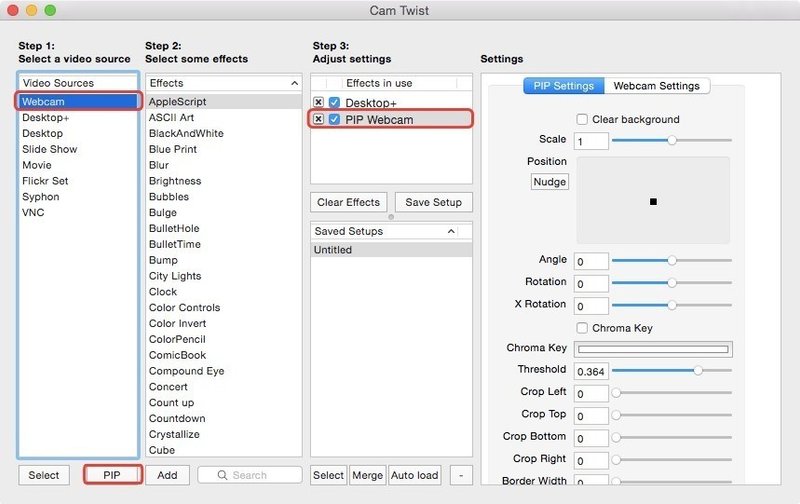This screenshot has width=800, height=504.
Task: Enable the Clear background checkbox
Action: click(x=582, y=119)
